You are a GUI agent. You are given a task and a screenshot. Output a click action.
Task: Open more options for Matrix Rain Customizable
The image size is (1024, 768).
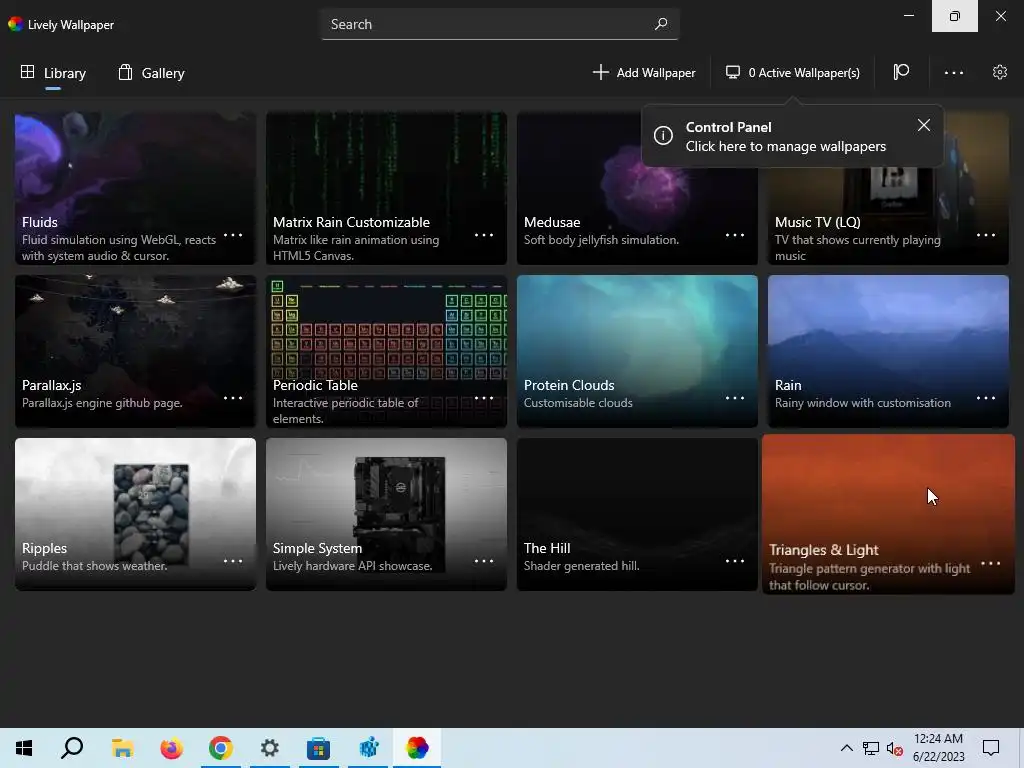(483, 234)
